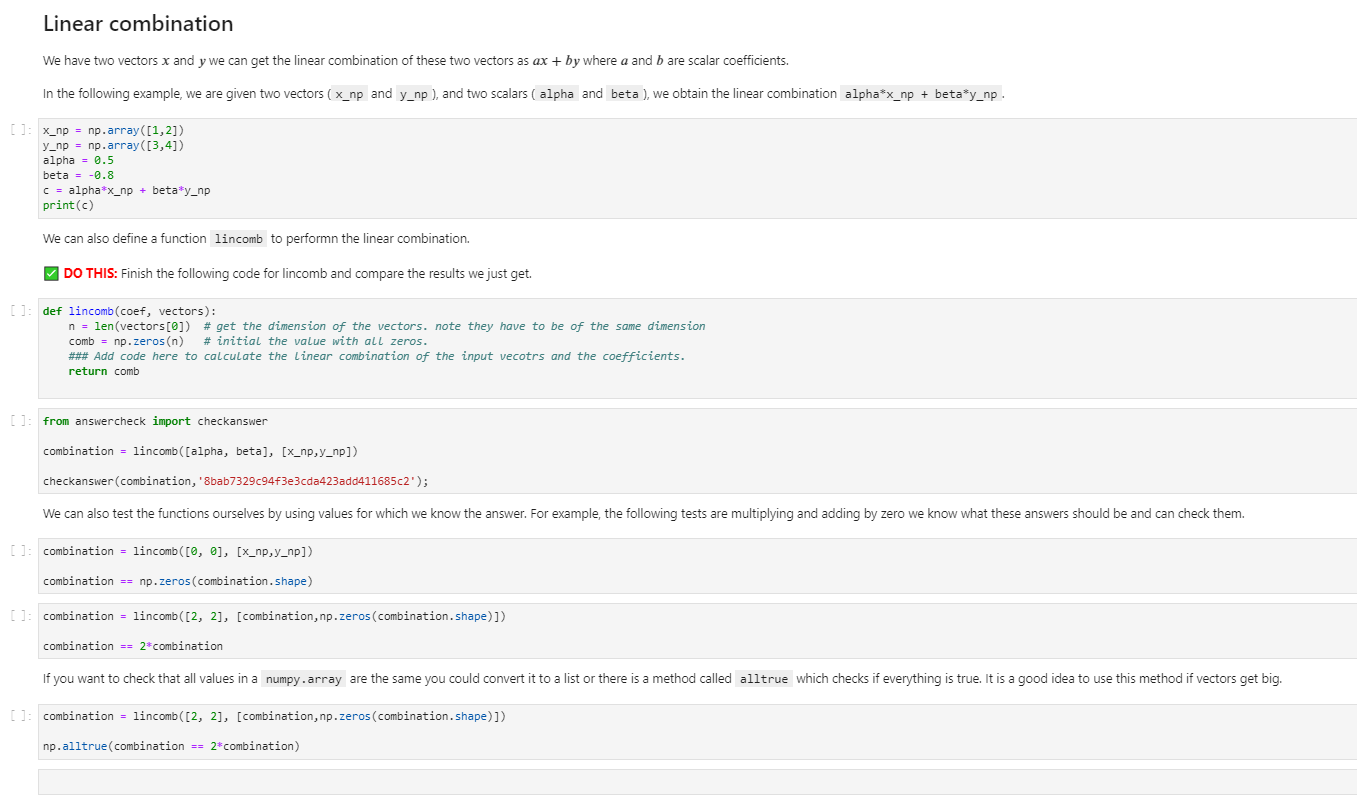
Task: Click the prompt bracket beside the checkanswer cell
Action: pyautogui.click(x=18, y=420)
